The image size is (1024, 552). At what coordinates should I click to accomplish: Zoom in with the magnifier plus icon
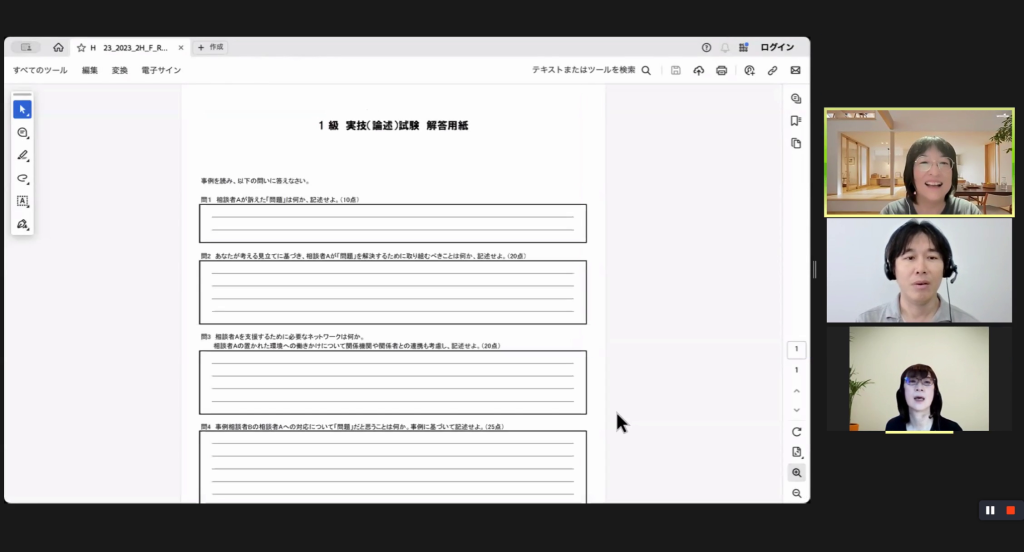796,472
